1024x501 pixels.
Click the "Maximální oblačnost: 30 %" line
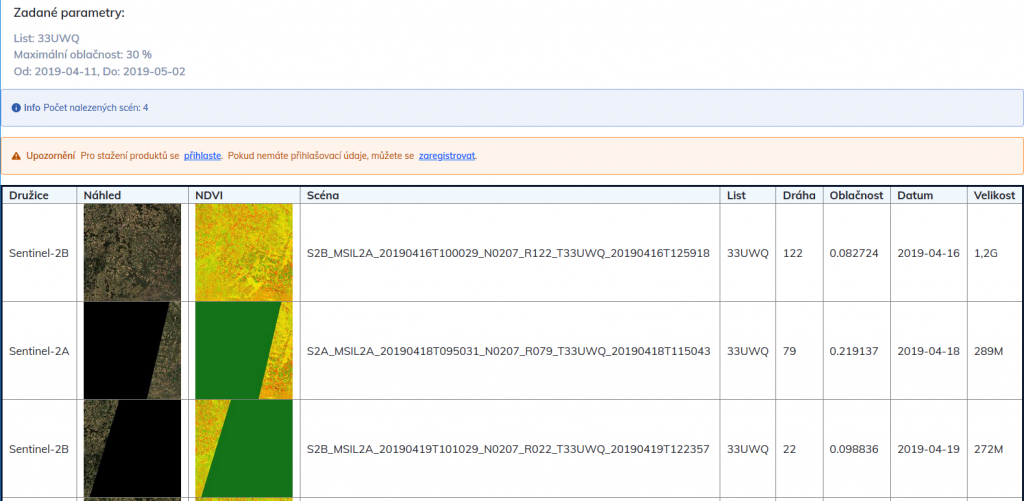coord(82,54)
